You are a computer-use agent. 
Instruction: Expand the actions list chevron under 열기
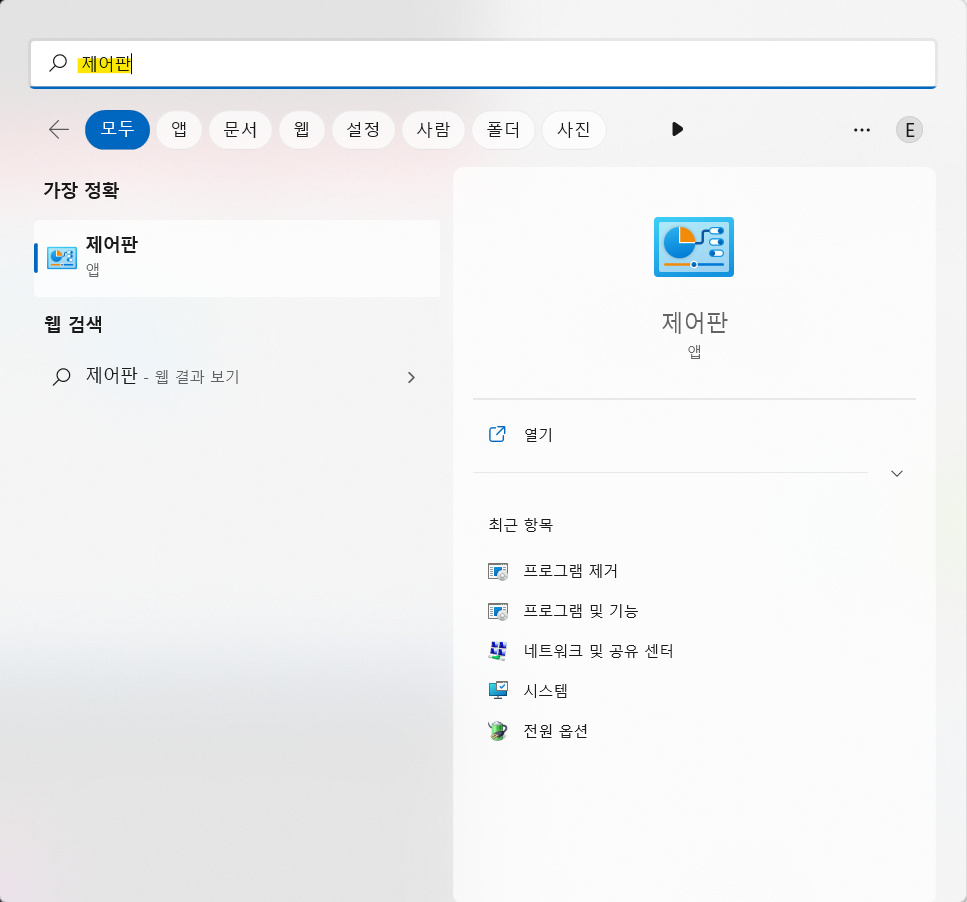[897, 474]
